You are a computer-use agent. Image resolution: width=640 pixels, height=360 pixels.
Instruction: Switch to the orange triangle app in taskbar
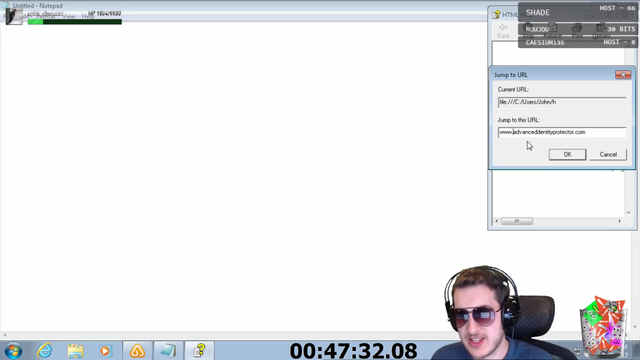tap(138, 351)
